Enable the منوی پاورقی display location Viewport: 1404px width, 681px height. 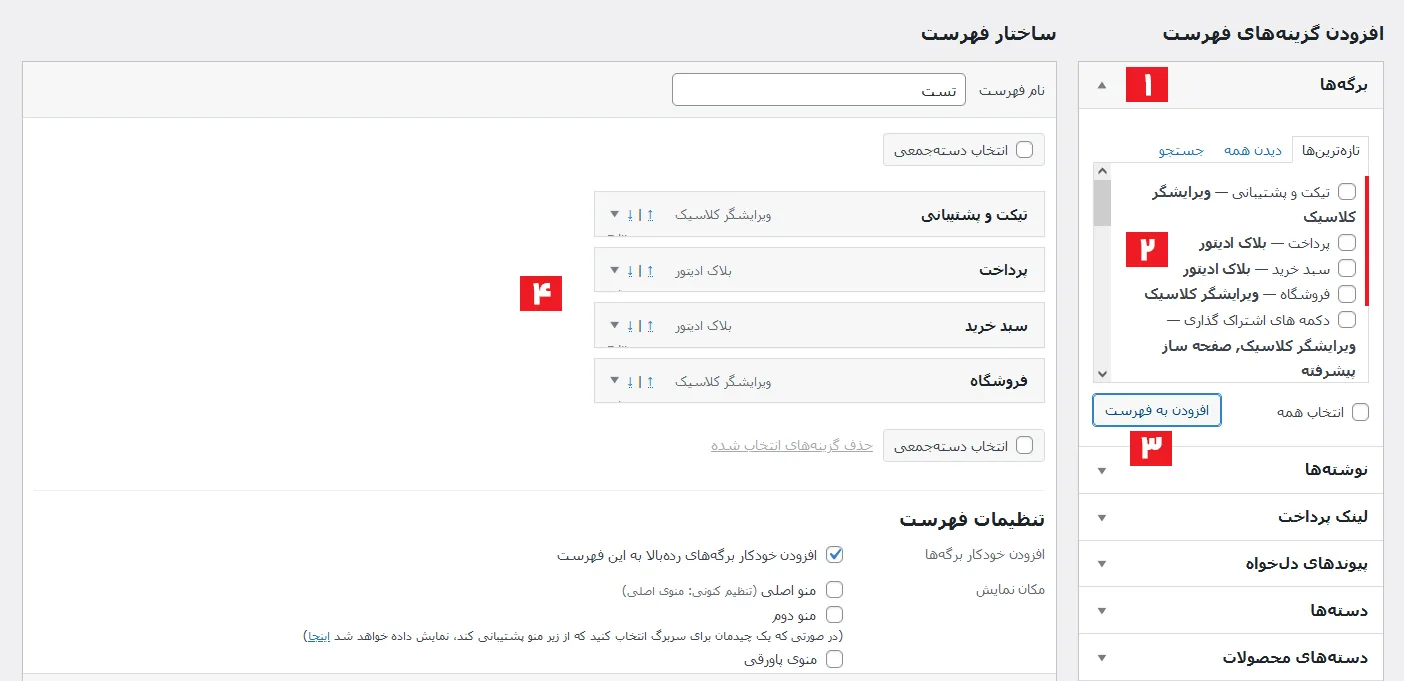tap(835, 659)
